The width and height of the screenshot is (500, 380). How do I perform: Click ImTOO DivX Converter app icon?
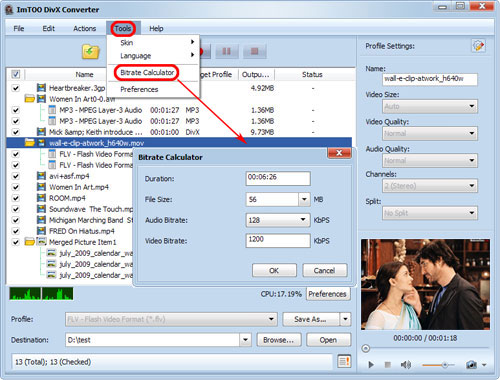coord(8,10)
